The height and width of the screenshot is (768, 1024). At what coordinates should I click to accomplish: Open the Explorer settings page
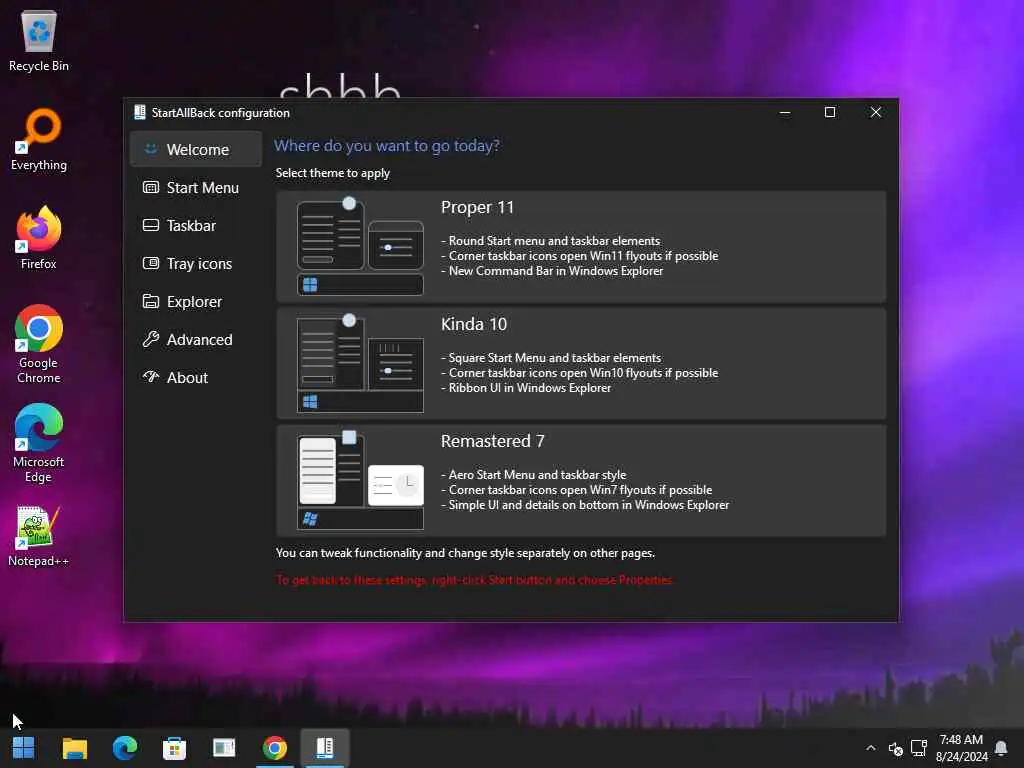point(196,301)
